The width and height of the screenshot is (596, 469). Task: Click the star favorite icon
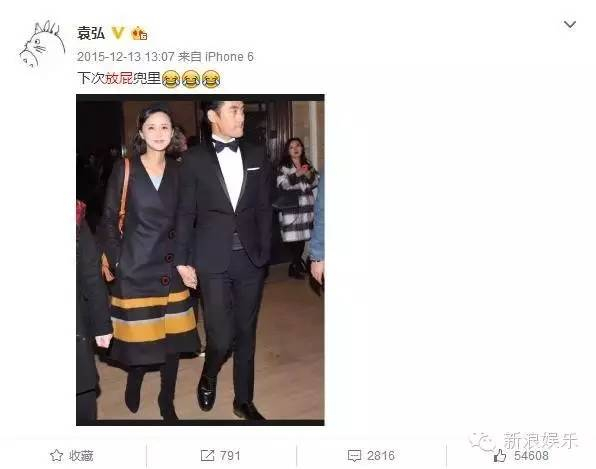[57, 455]
